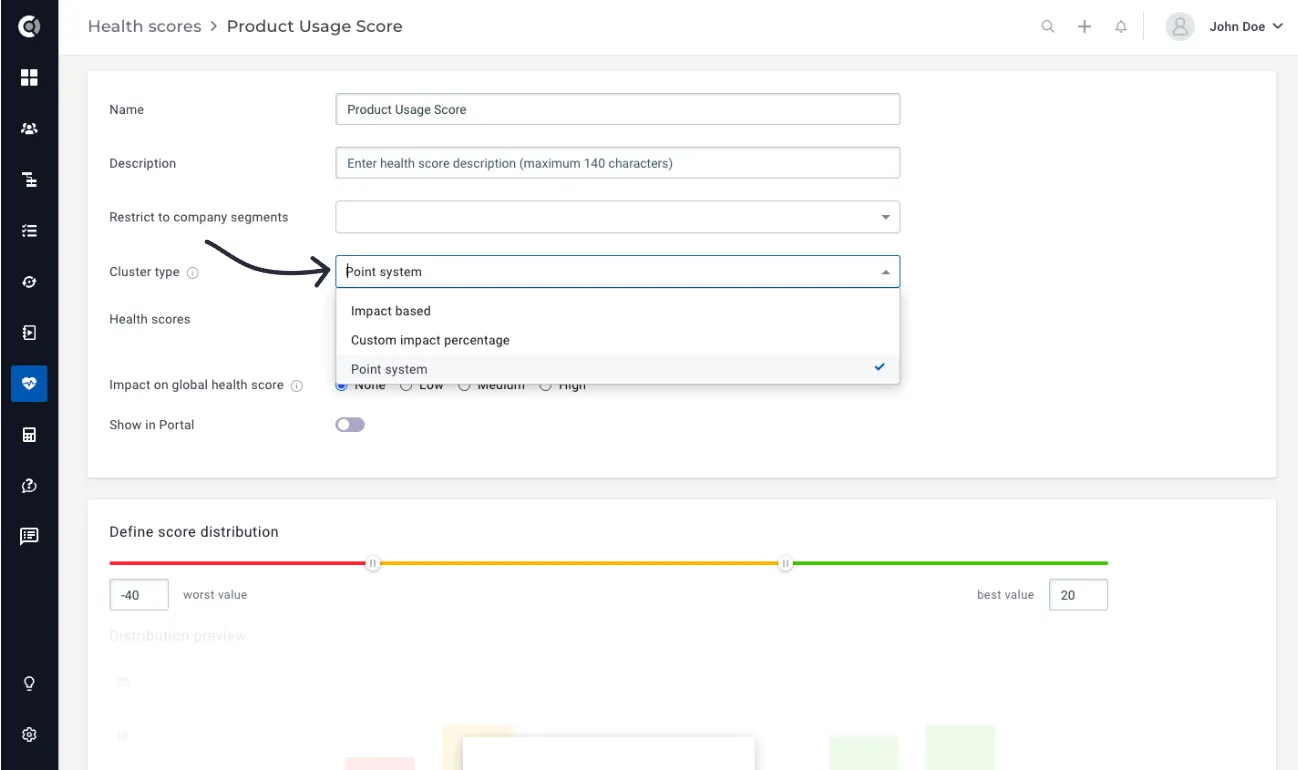The width and height of the screenshot is (1298, 770).
Task: Click info icon next to Impact on global health score
Action: click(x=297, y=386)
